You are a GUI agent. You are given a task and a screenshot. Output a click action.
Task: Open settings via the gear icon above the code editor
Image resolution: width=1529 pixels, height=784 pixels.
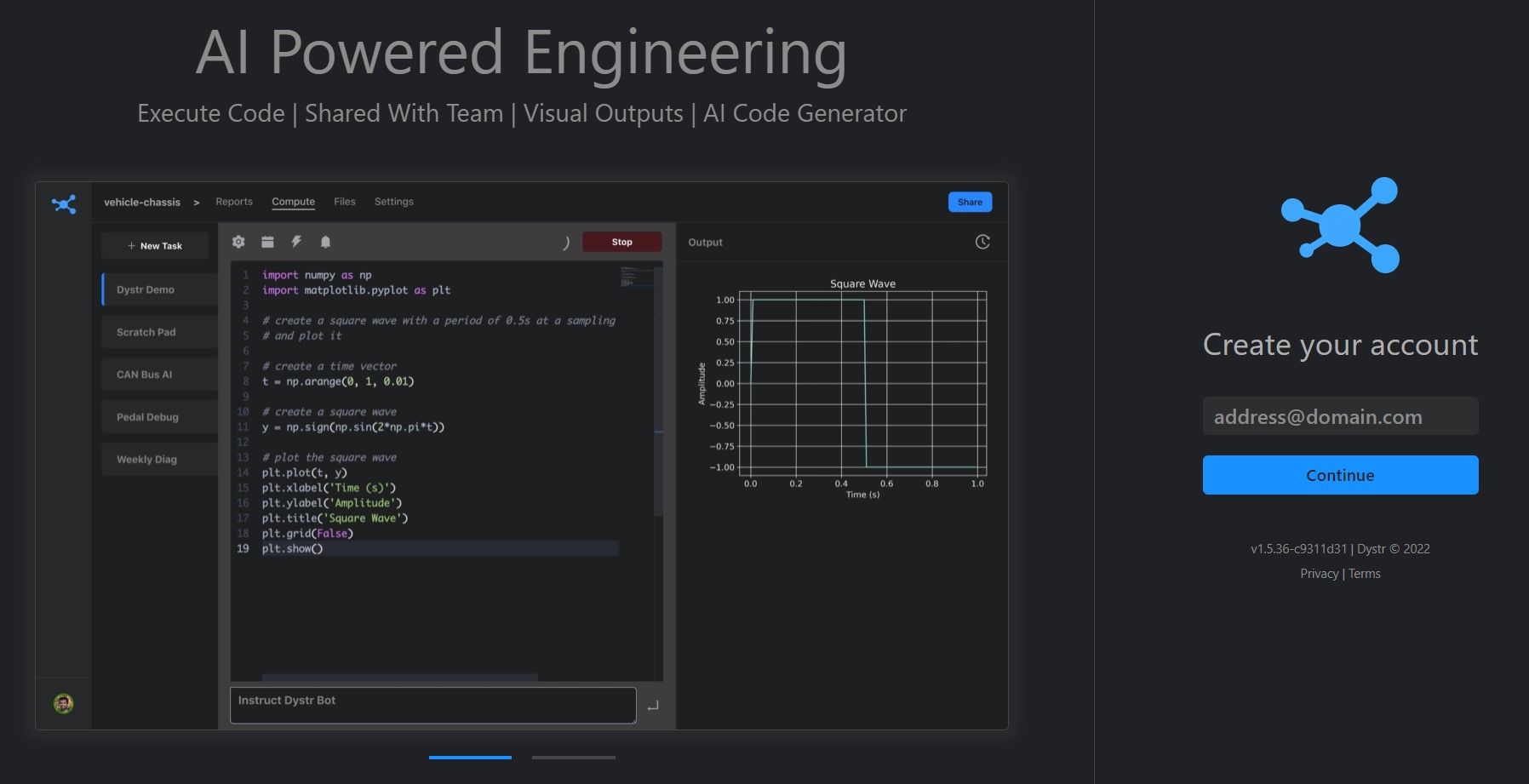point(238,242)
